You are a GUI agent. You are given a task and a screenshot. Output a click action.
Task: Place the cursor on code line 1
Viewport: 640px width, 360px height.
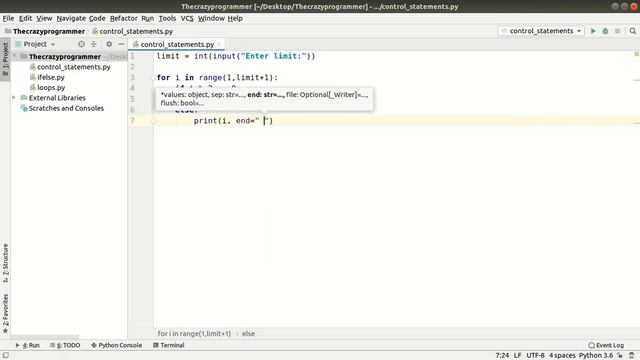coord(236,56)
